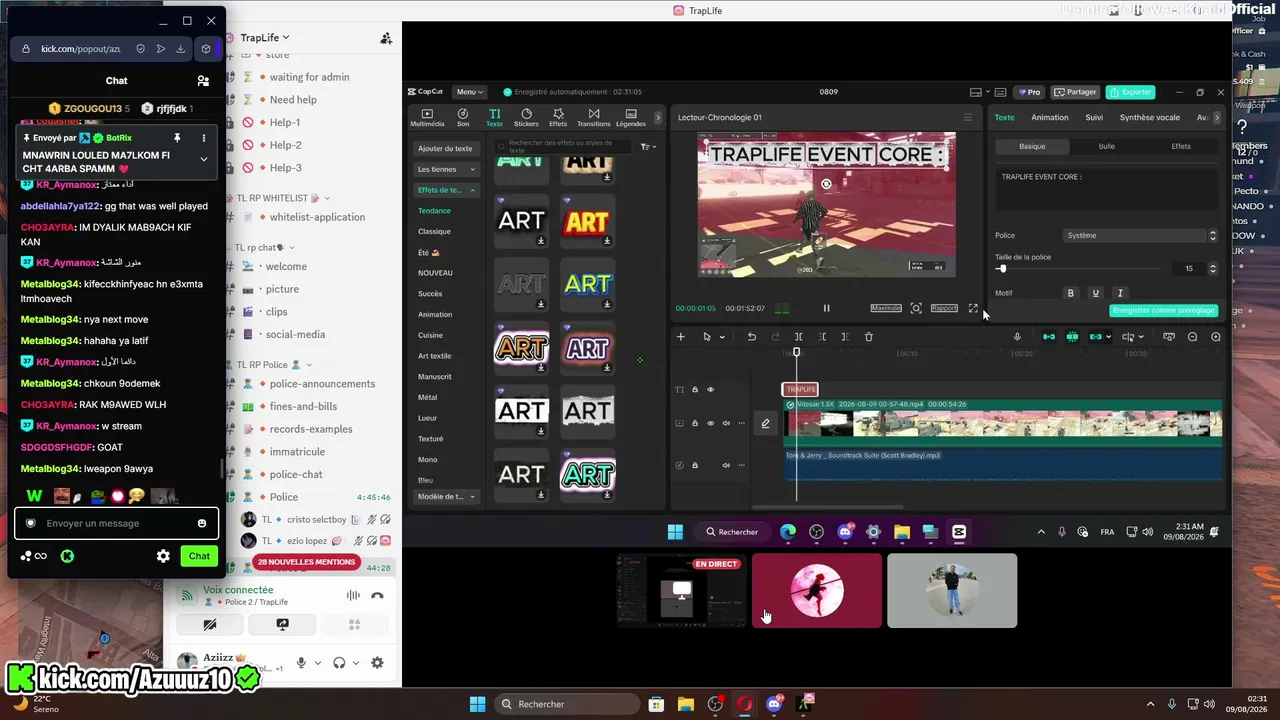Viewport: 1280px width, 720px height.
Task: Click the microphone record voiceover icon
Action: (1017, 337)
